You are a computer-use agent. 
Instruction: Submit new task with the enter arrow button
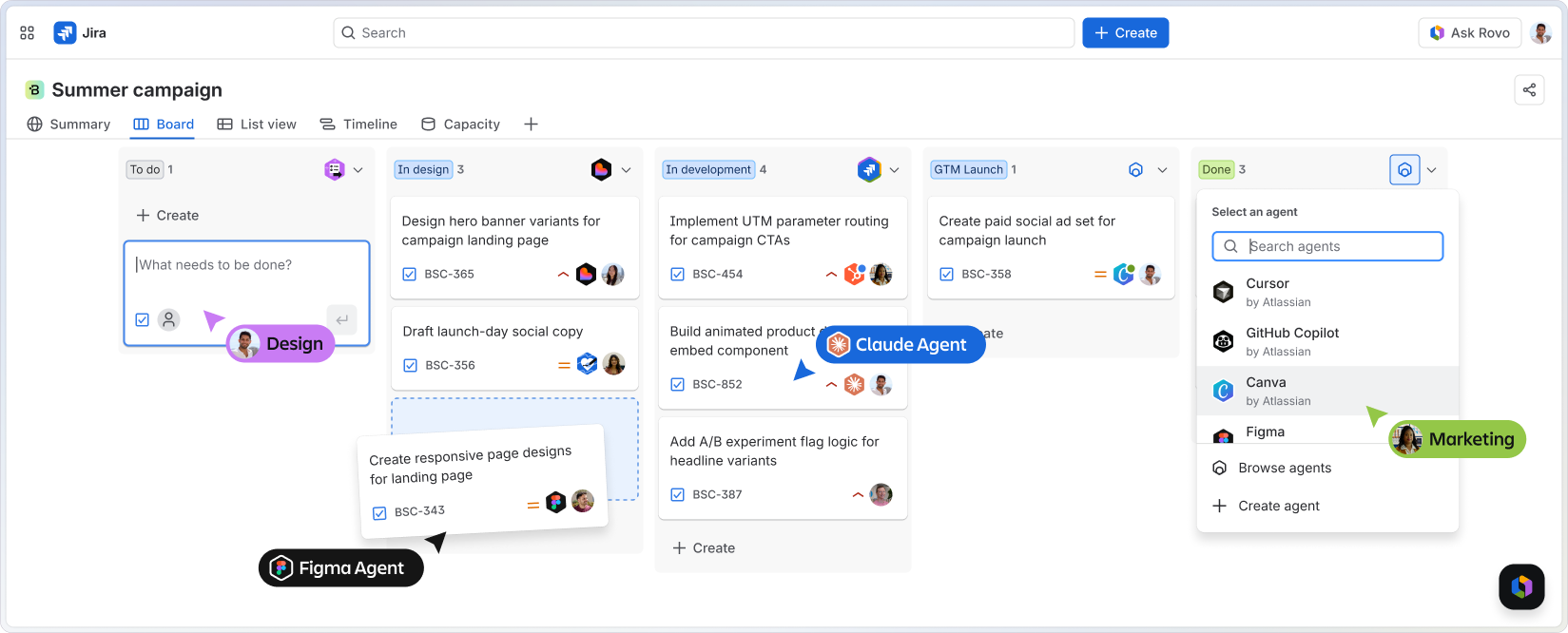coord(341,319)
